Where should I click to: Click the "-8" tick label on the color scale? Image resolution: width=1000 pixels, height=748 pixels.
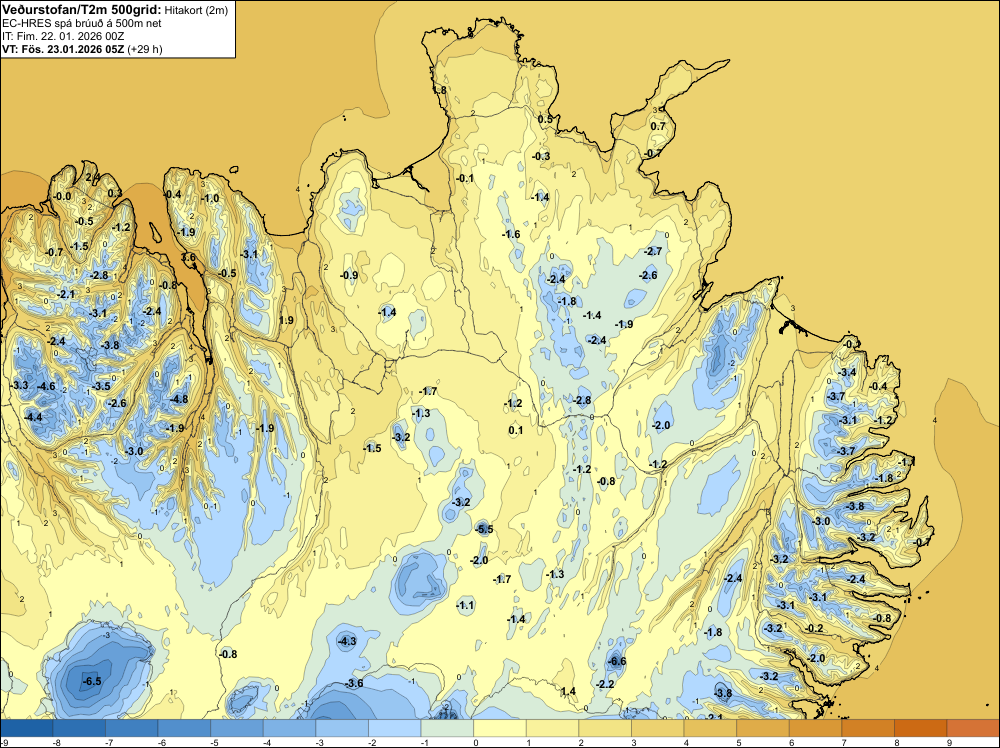pyautogui.click(x=56, y=743)
